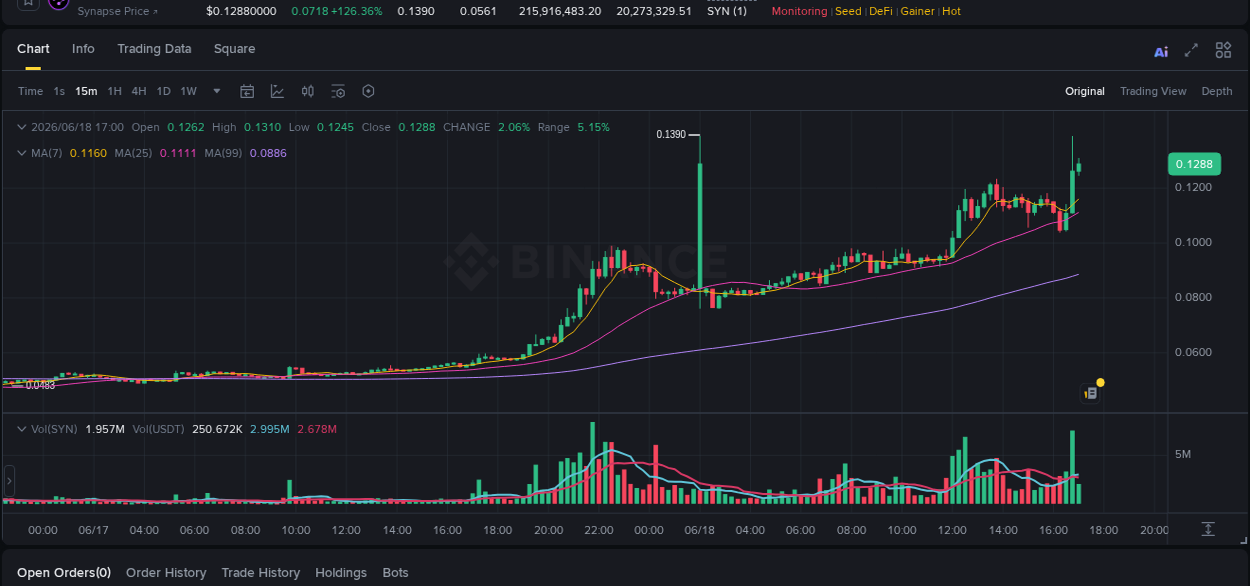The image size is (1250, 586).
Task: Click the current price label 0.1288
Action: point(1194,164)
